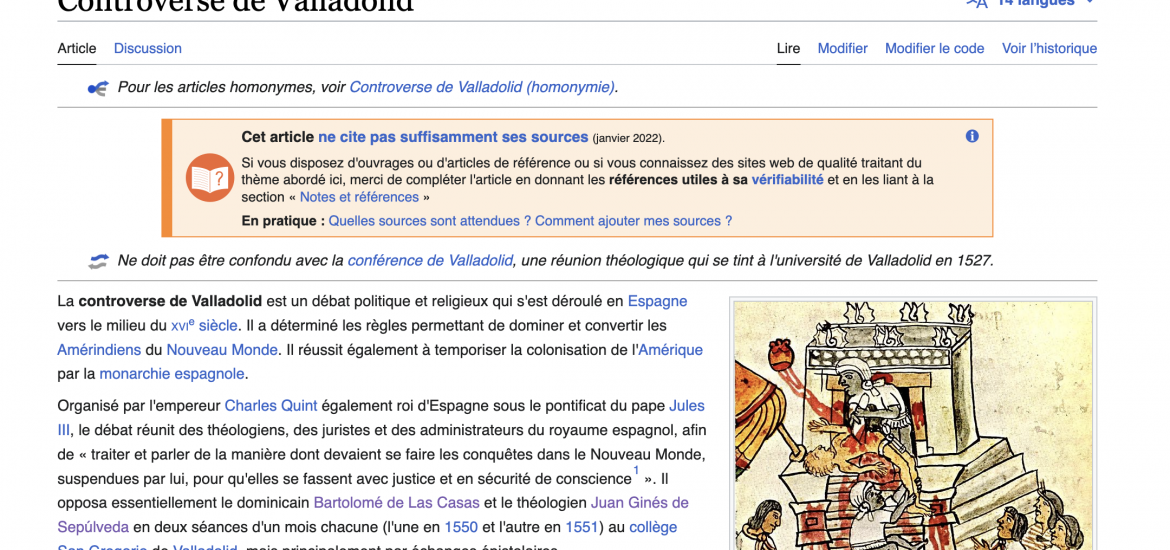Open the XVIe siècle link
This screenshot has height=550, width=1170.
click(204, 325)
